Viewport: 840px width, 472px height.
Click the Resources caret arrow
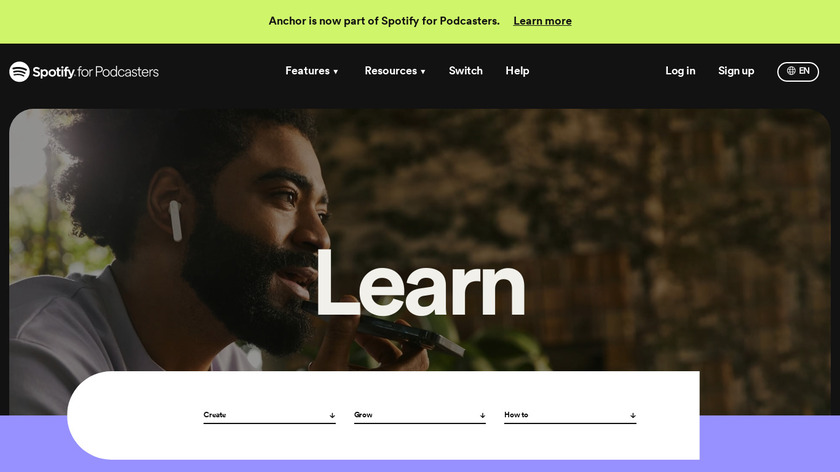click(x=423, y=72)
